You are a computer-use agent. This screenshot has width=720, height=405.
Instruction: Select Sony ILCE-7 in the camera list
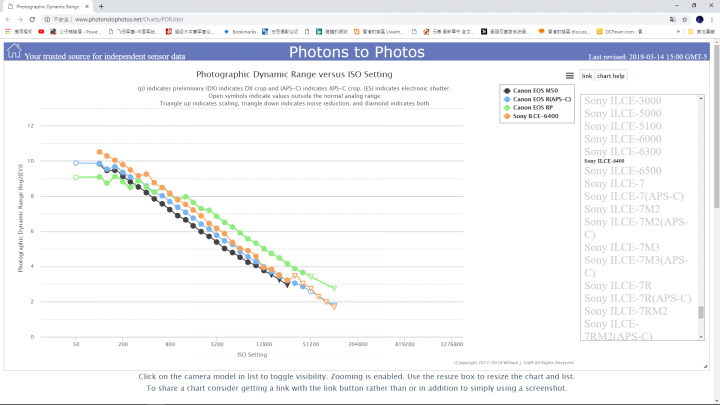coord(614,184)
